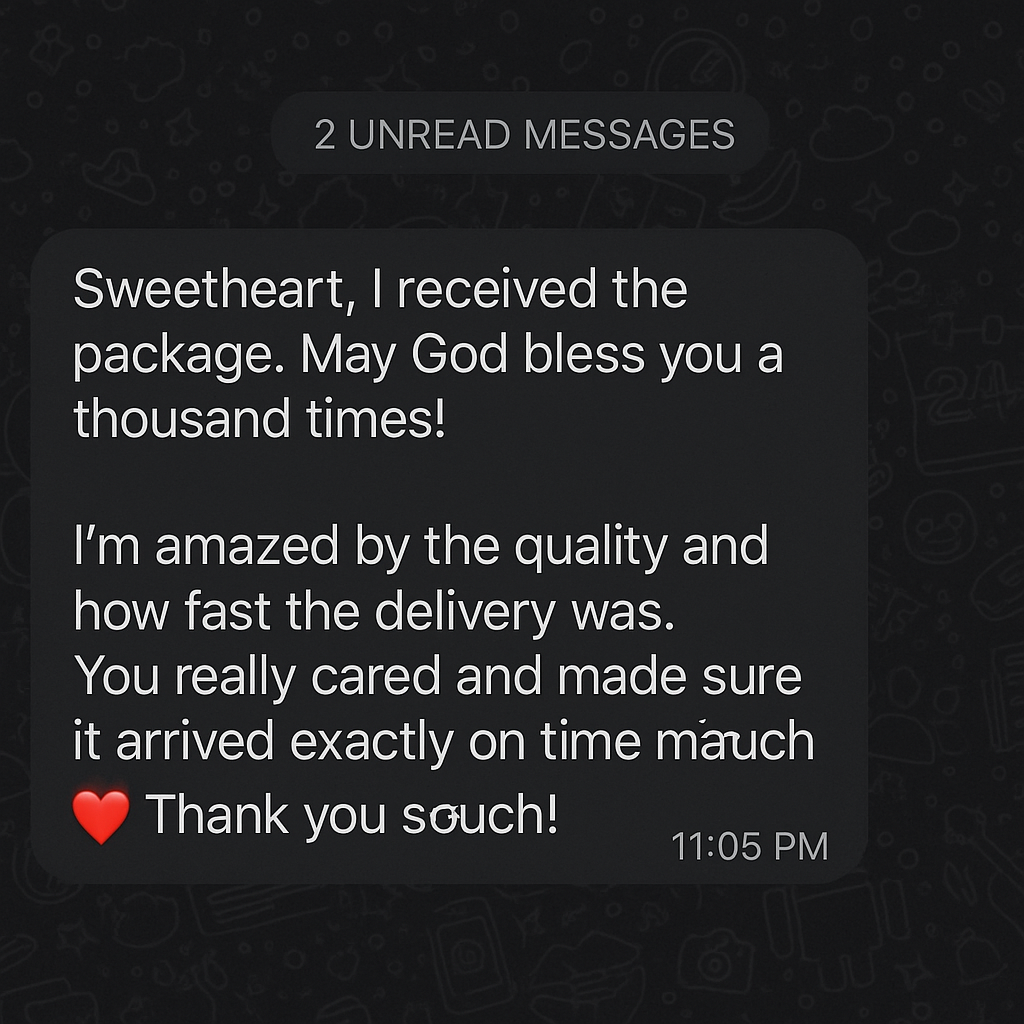
Task: Tap the calendar doodle showing 24
Action: [x=959, y=398]
